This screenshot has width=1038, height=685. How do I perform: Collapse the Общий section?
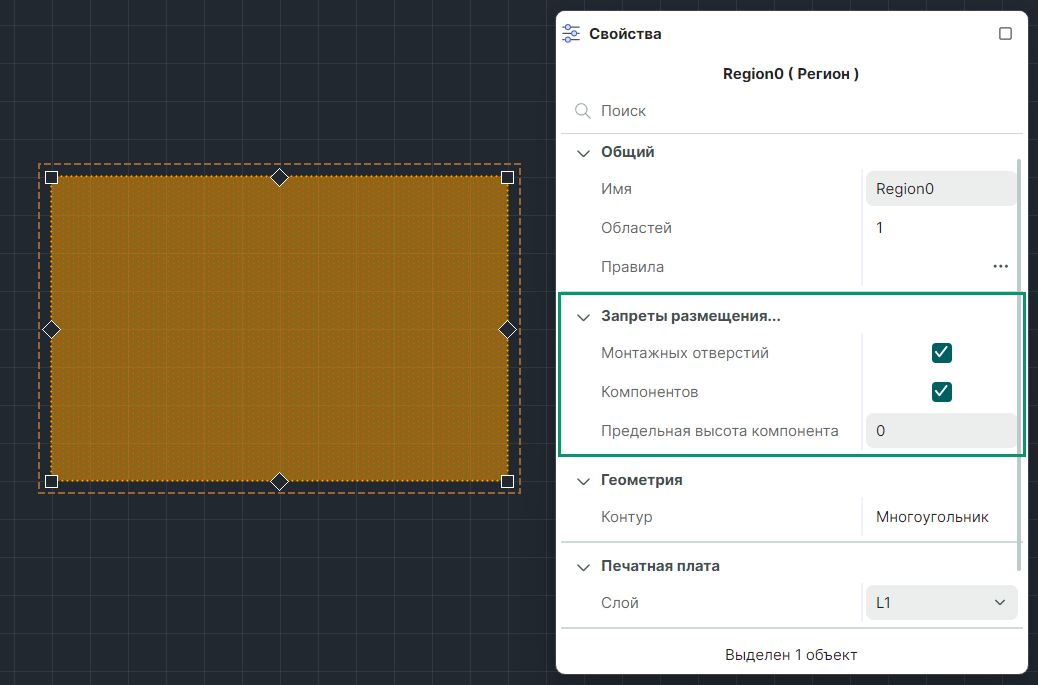(x=584, y=153)
